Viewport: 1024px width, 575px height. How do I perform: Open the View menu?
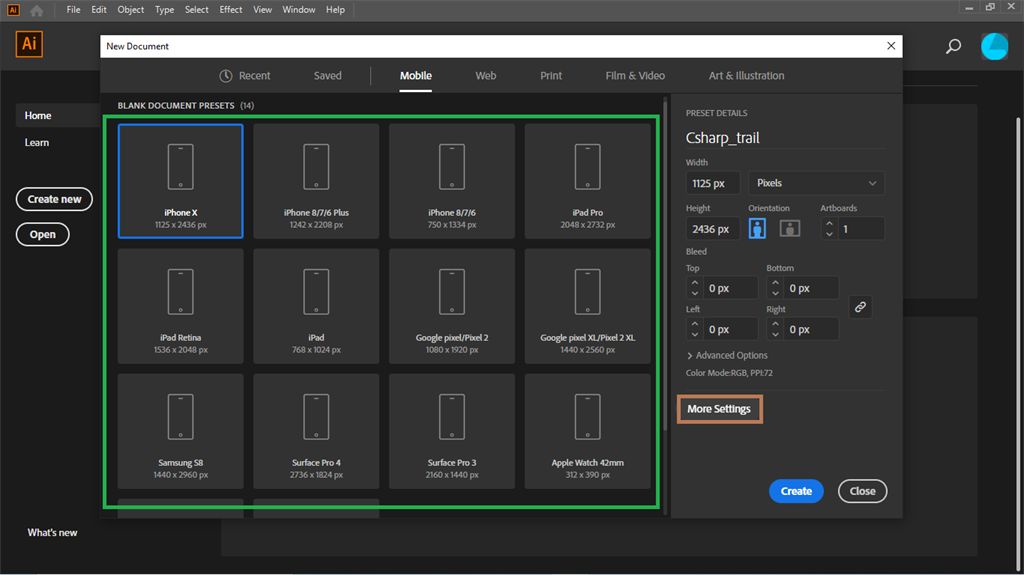(x=263, y=10)
